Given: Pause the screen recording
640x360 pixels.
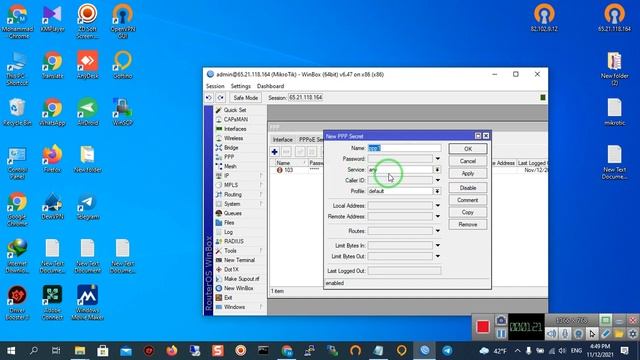Looking at the screenshot, I should click(x=501, y=334).
